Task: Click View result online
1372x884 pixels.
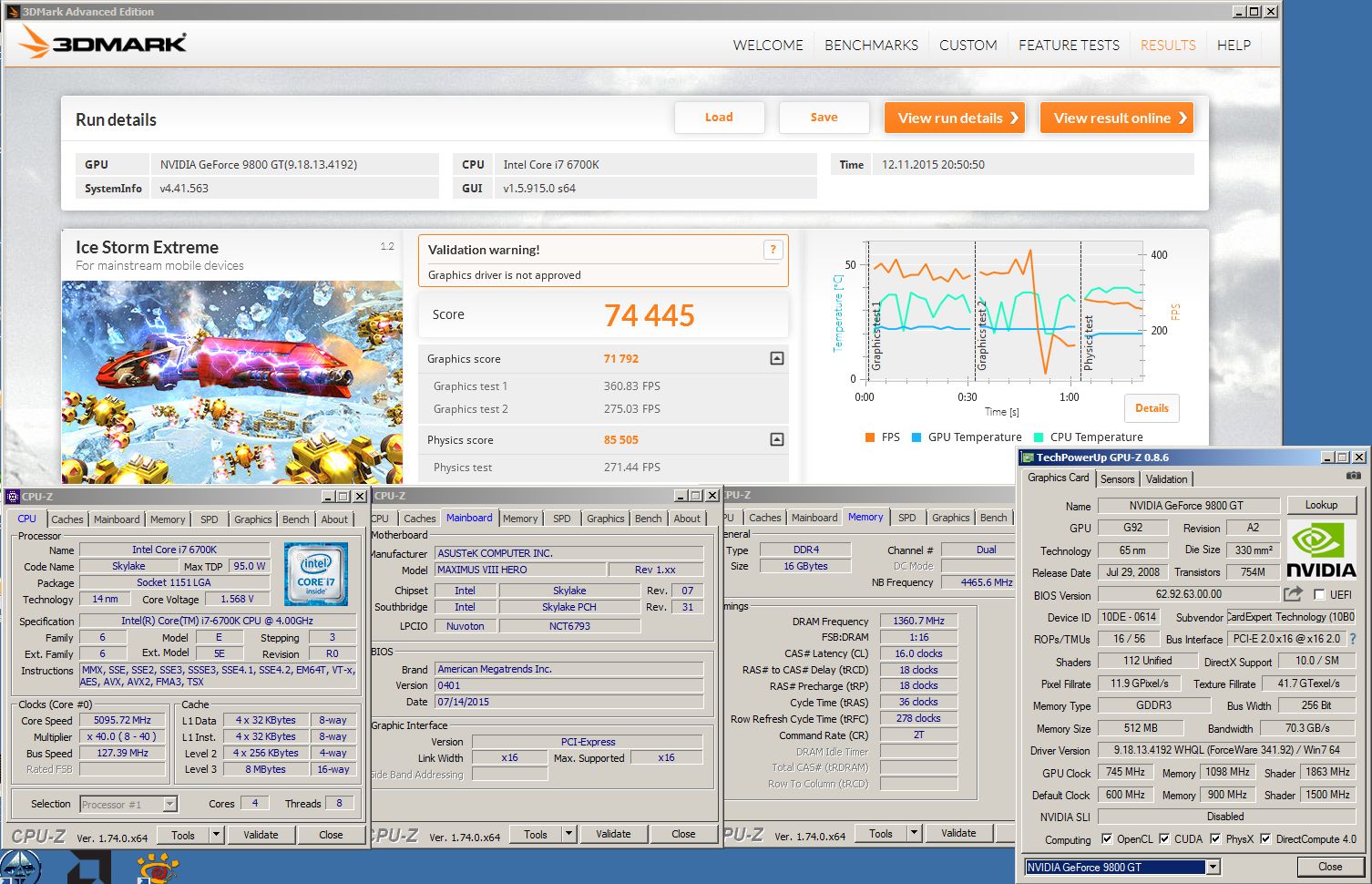Action: pyautogui.click(x=1117, y=118)
